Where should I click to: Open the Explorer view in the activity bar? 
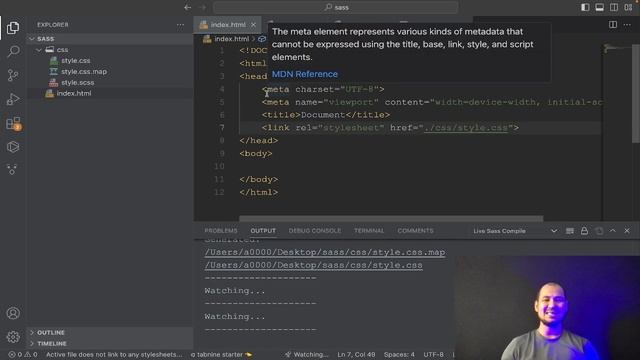(x=13, y=28)
